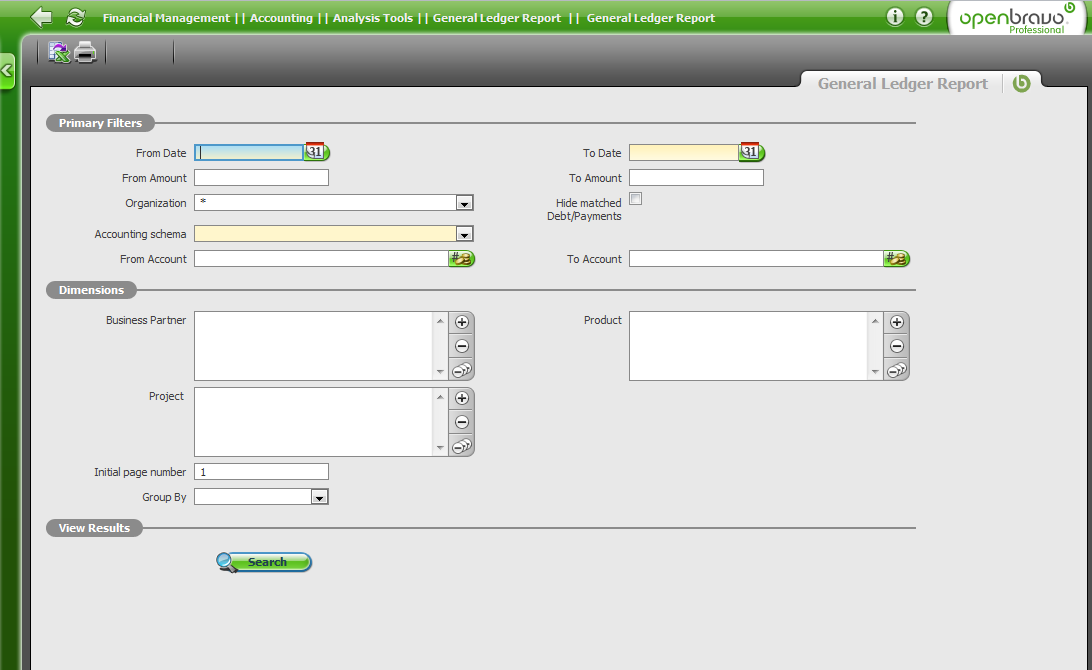
Task: Click the last General Ledger Report breadcrumb
Action: pyautogui.click(x=650, y=18)
